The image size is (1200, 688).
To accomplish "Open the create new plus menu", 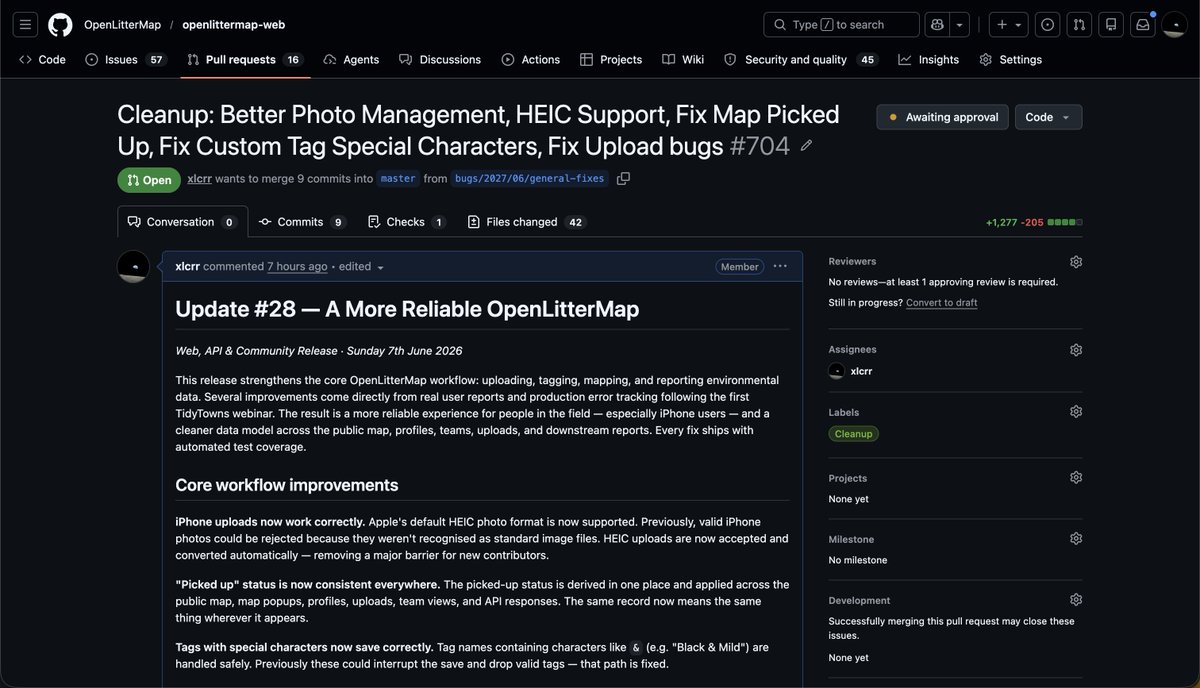I will (1009, 24).
